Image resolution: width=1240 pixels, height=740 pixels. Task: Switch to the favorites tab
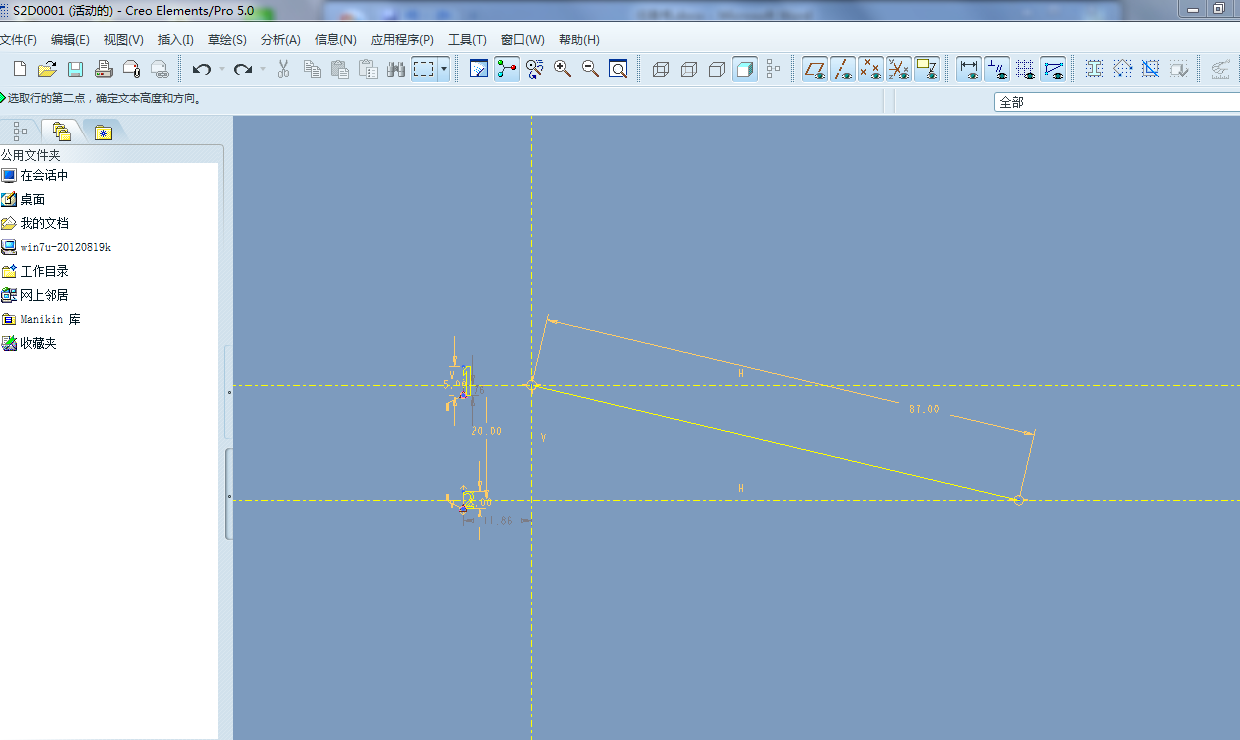[103, 131]
